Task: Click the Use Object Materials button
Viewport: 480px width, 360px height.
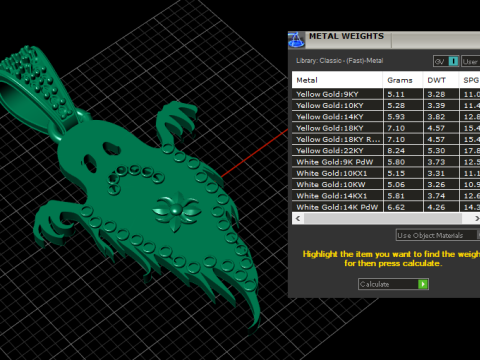Action: pos(438,235)
